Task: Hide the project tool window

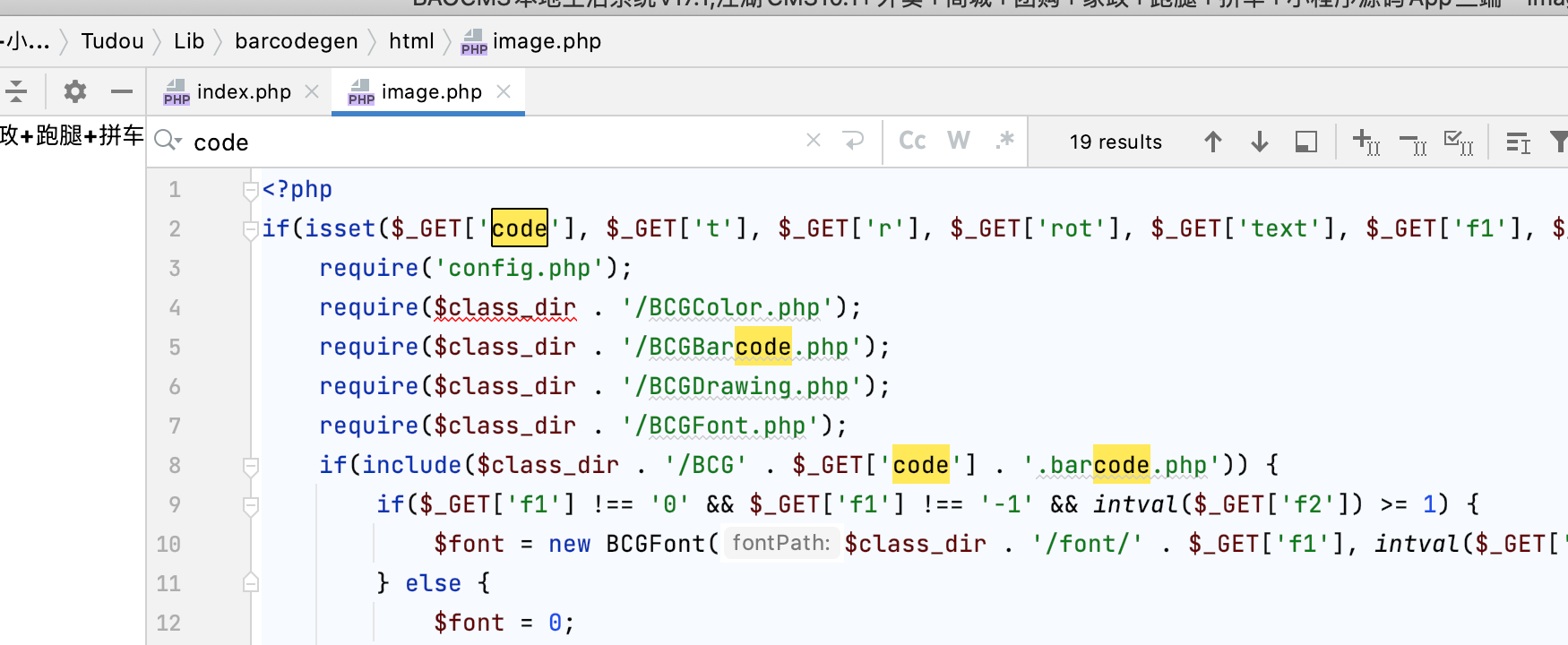Action: coord(122,91)
